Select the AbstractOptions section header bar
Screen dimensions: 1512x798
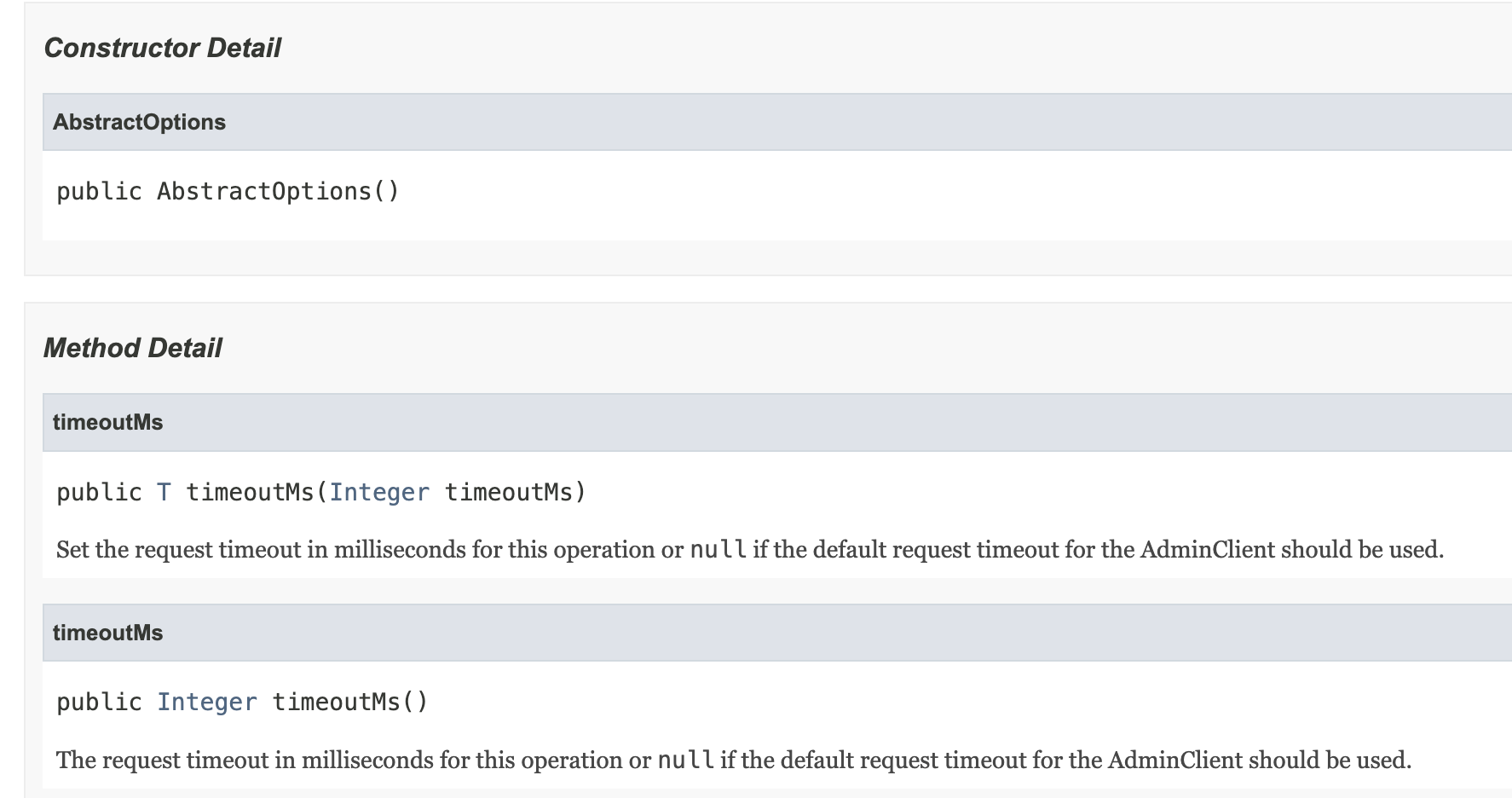[777, 122]
